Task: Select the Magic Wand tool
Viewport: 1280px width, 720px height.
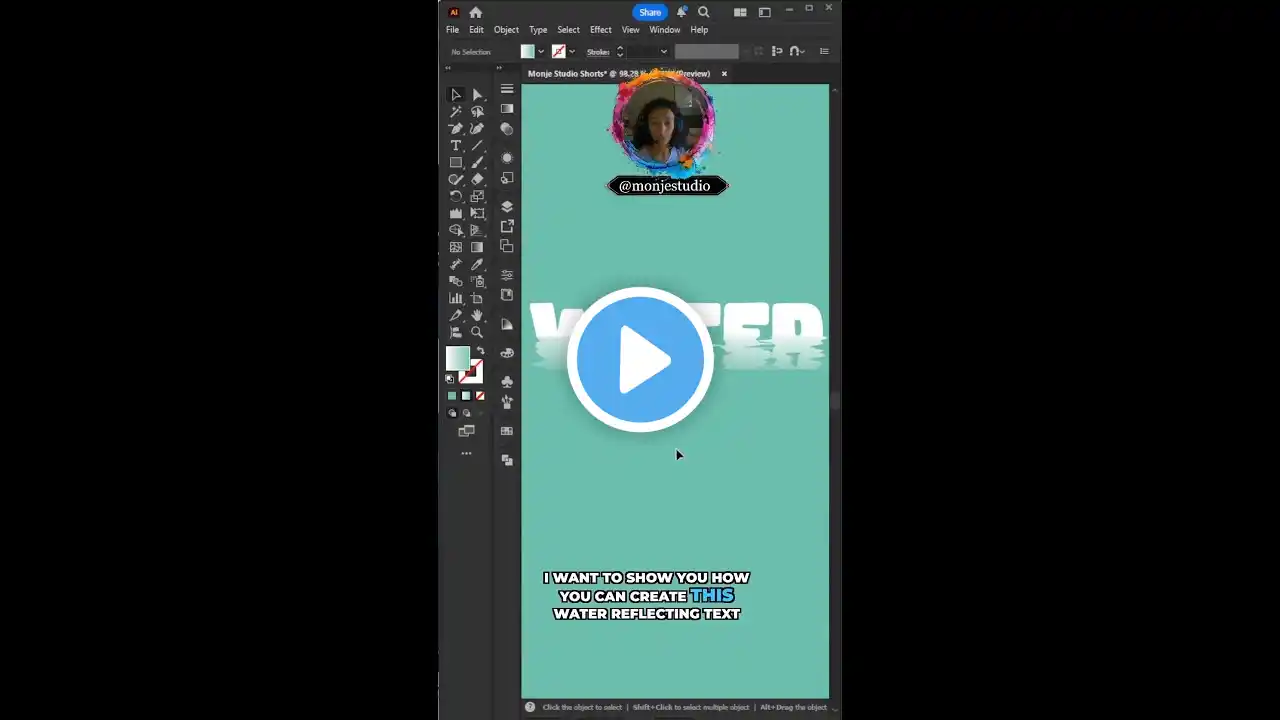Action: click(456, 112)
